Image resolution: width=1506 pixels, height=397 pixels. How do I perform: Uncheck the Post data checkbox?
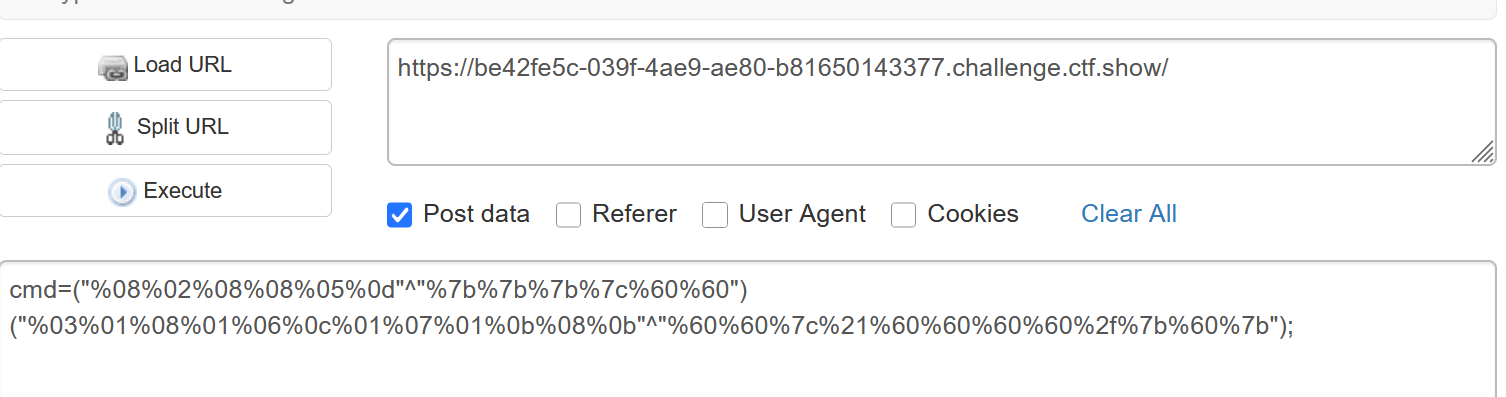coord(400,215)
